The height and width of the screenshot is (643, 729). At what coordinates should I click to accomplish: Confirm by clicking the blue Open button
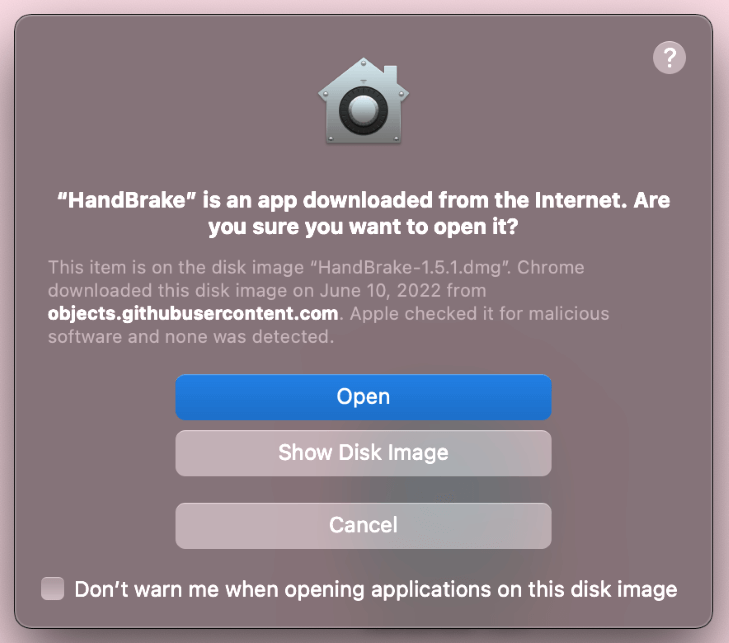click(x=363, y=397)
